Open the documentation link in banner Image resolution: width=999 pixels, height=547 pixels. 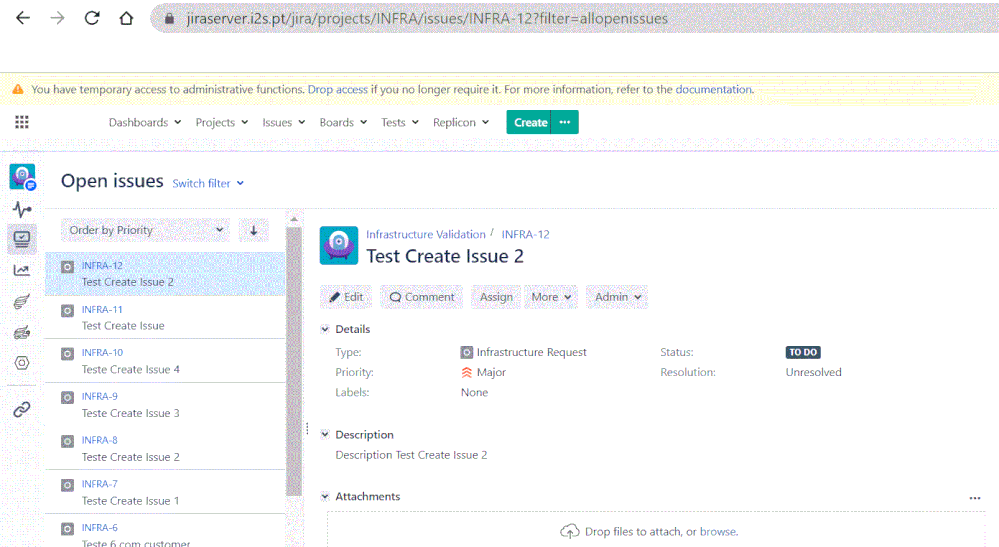(714, 89)
